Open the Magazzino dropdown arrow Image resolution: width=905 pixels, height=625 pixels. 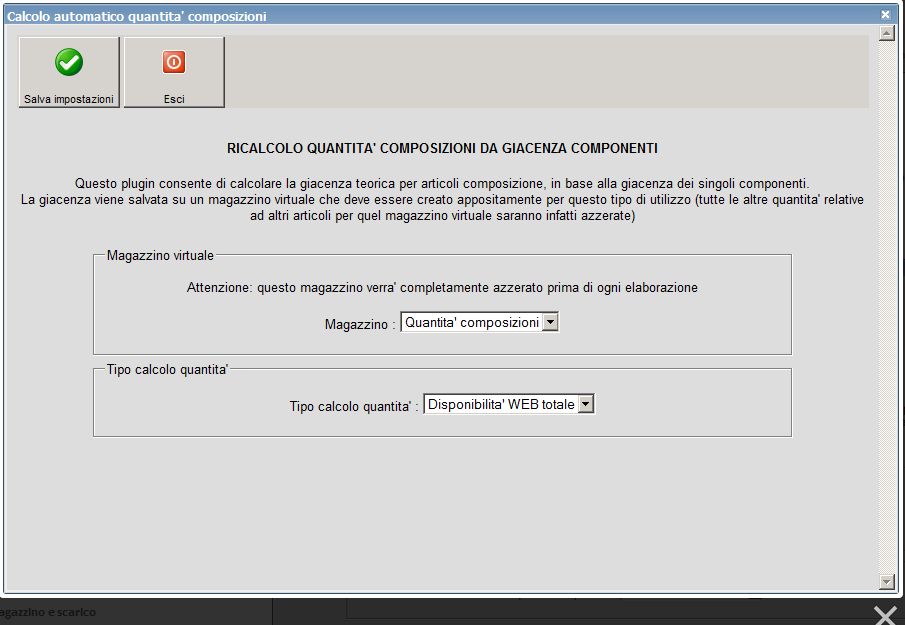pos(551,322)
